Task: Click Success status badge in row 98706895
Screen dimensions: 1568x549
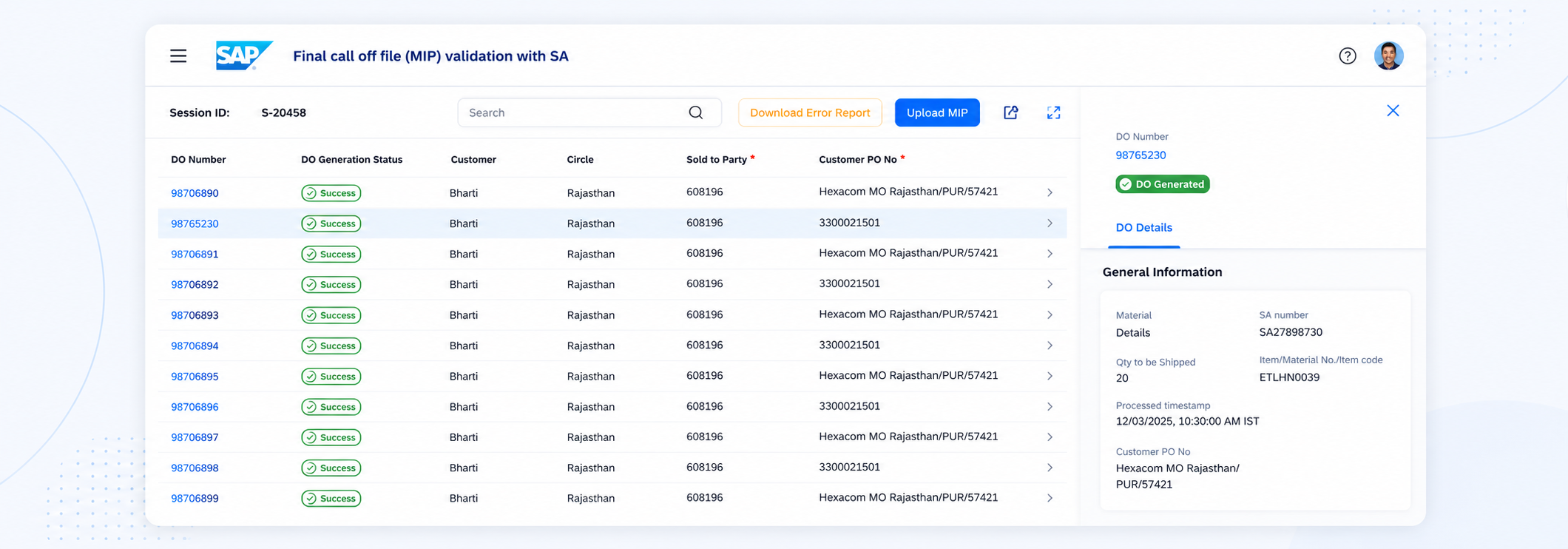Action: [x=331, y=377]
